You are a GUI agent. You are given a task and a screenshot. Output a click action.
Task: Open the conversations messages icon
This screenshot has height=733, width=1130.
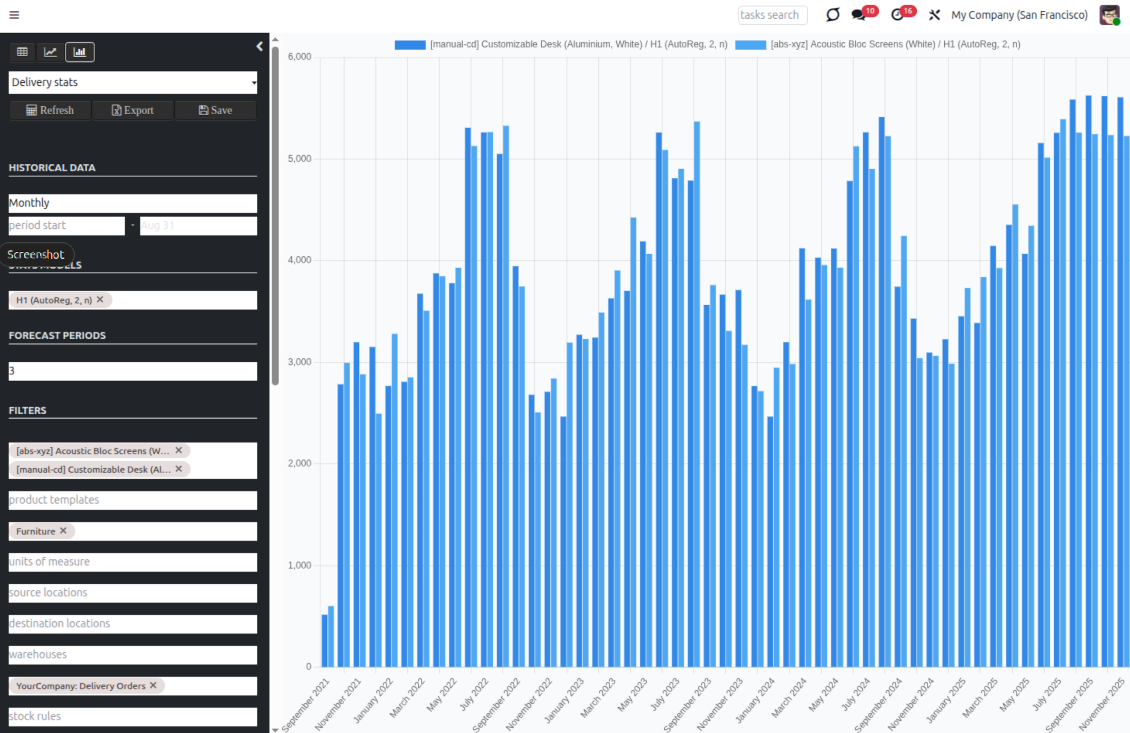859,15
